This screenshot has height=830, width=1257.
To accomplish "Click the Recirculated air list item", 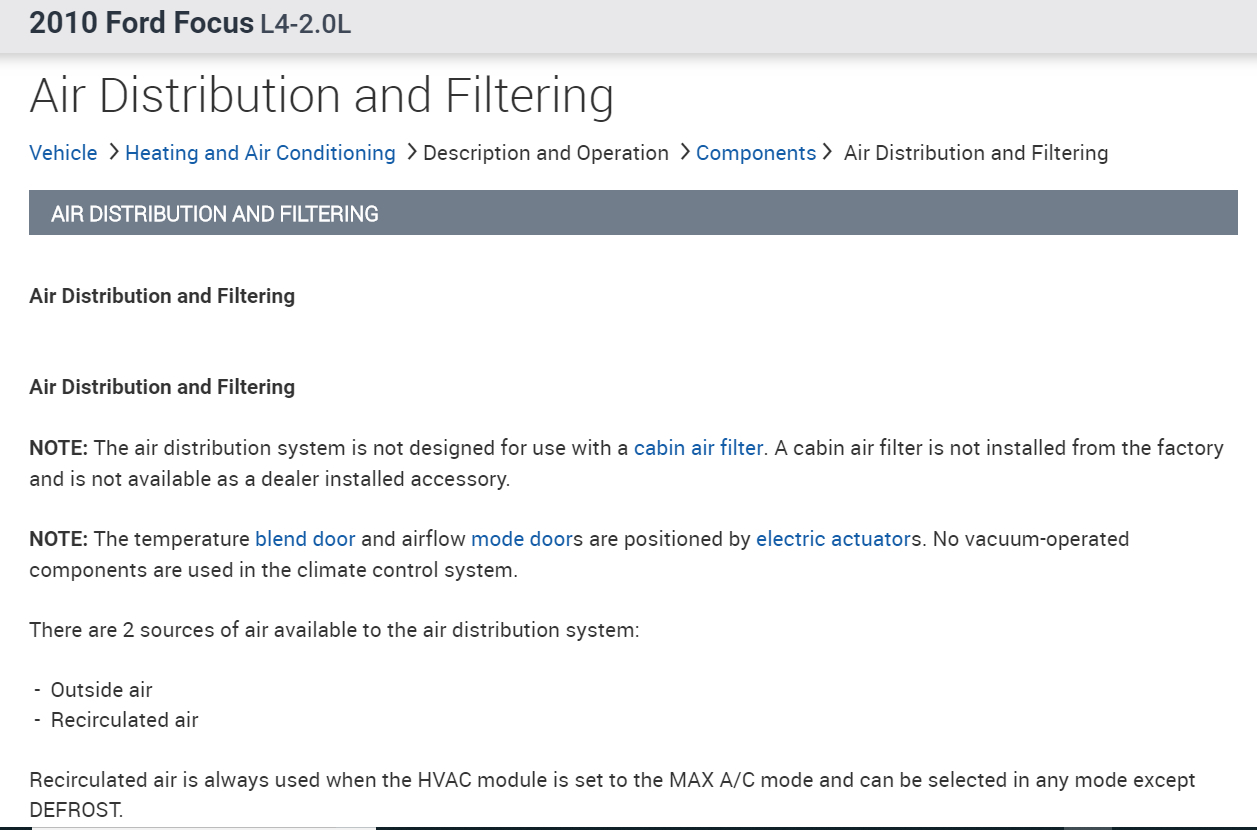I will [x=124, y=720].
